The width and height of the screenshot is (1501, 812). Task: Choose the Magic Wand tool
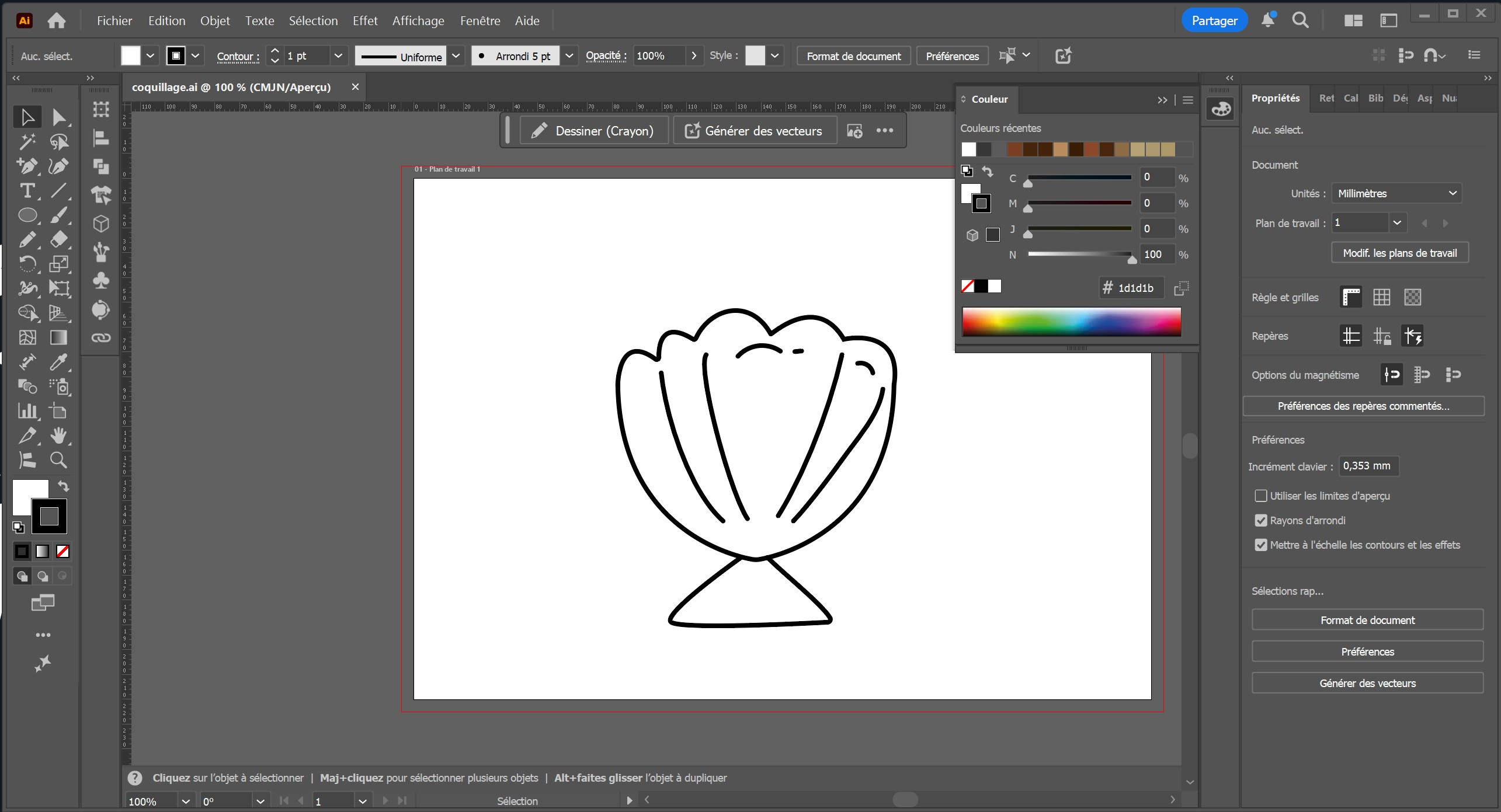point(27,141)
